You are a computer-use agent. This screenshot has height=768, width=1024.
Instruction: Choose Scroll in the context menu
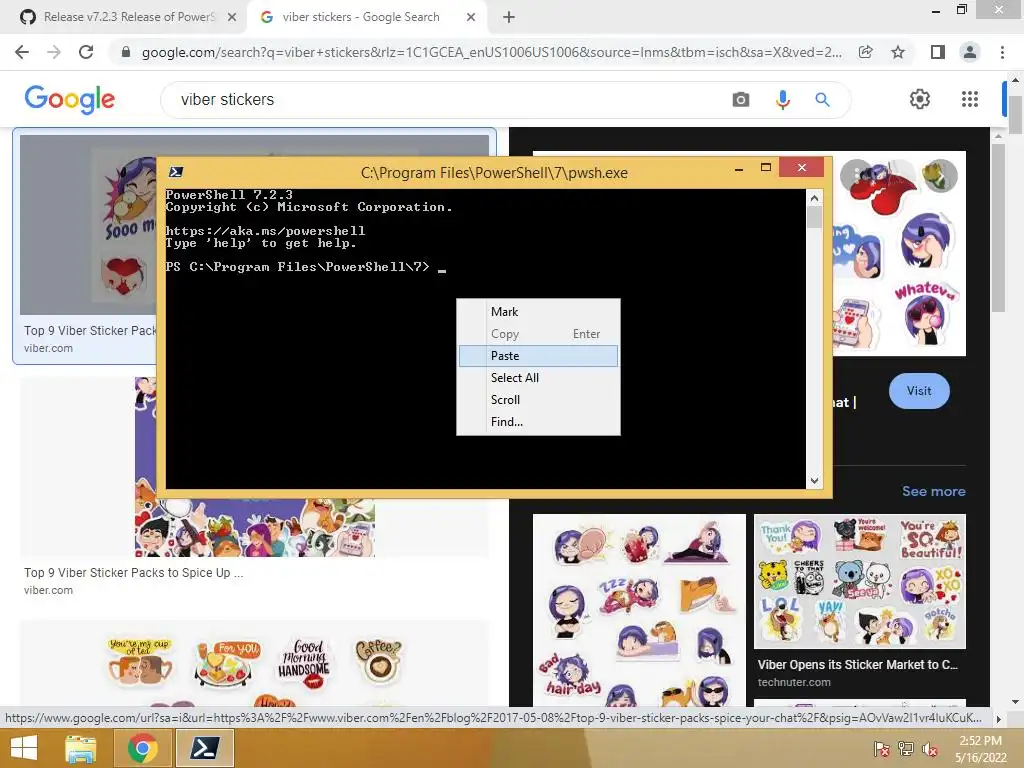click(538, 400)
